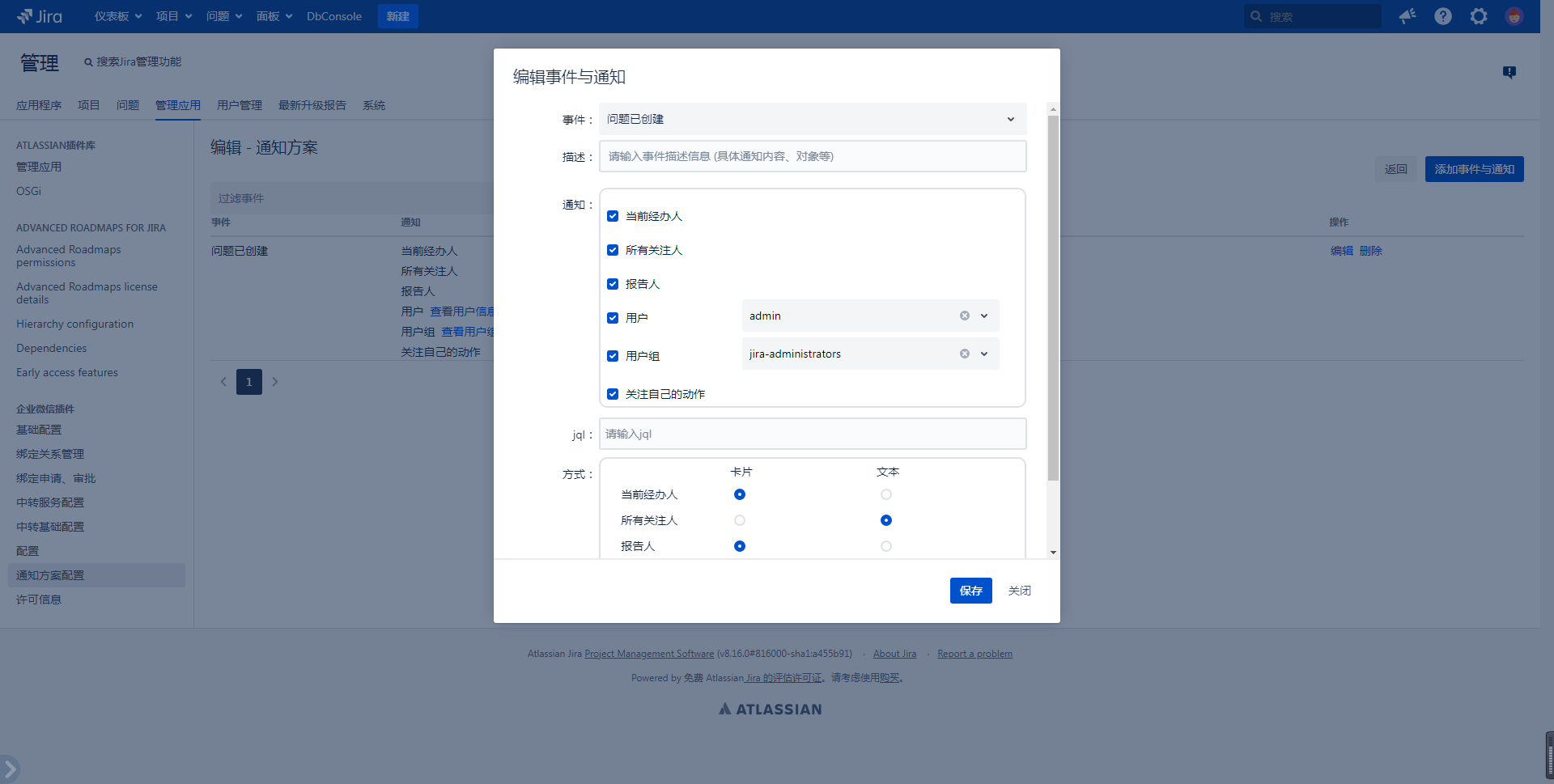Viewport: 1554px width, 784px height.
Task: Open the user profile avatar
Action: coord(1514,16)
